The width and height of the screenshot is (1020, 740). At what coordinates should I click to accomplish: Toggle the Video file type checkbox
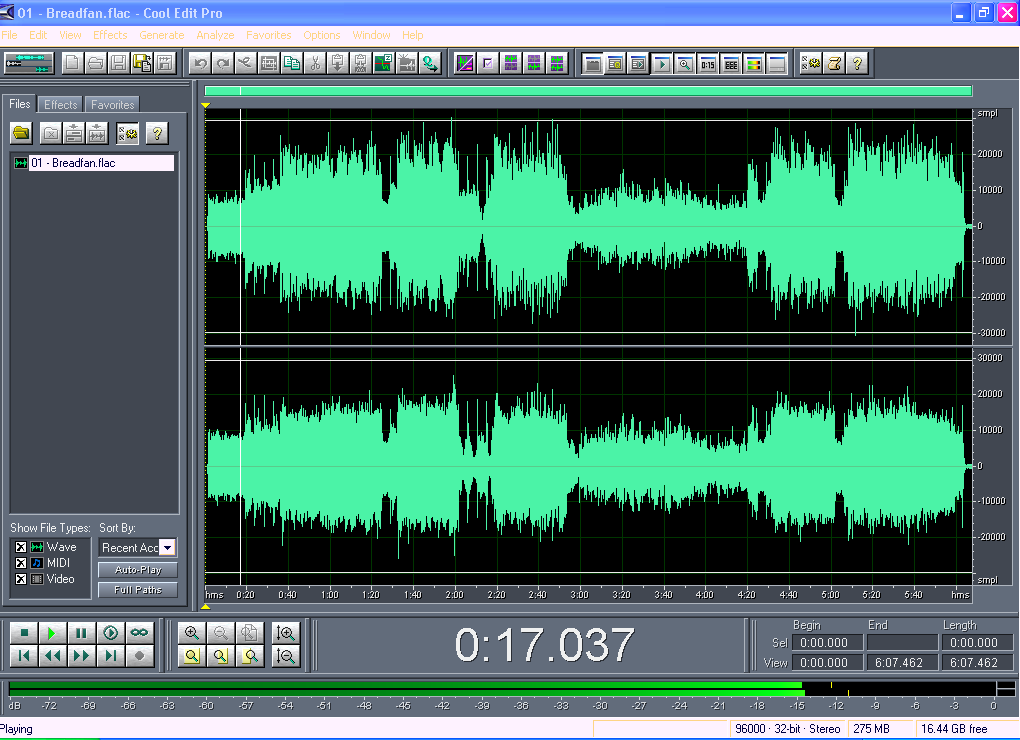[21, 579]
